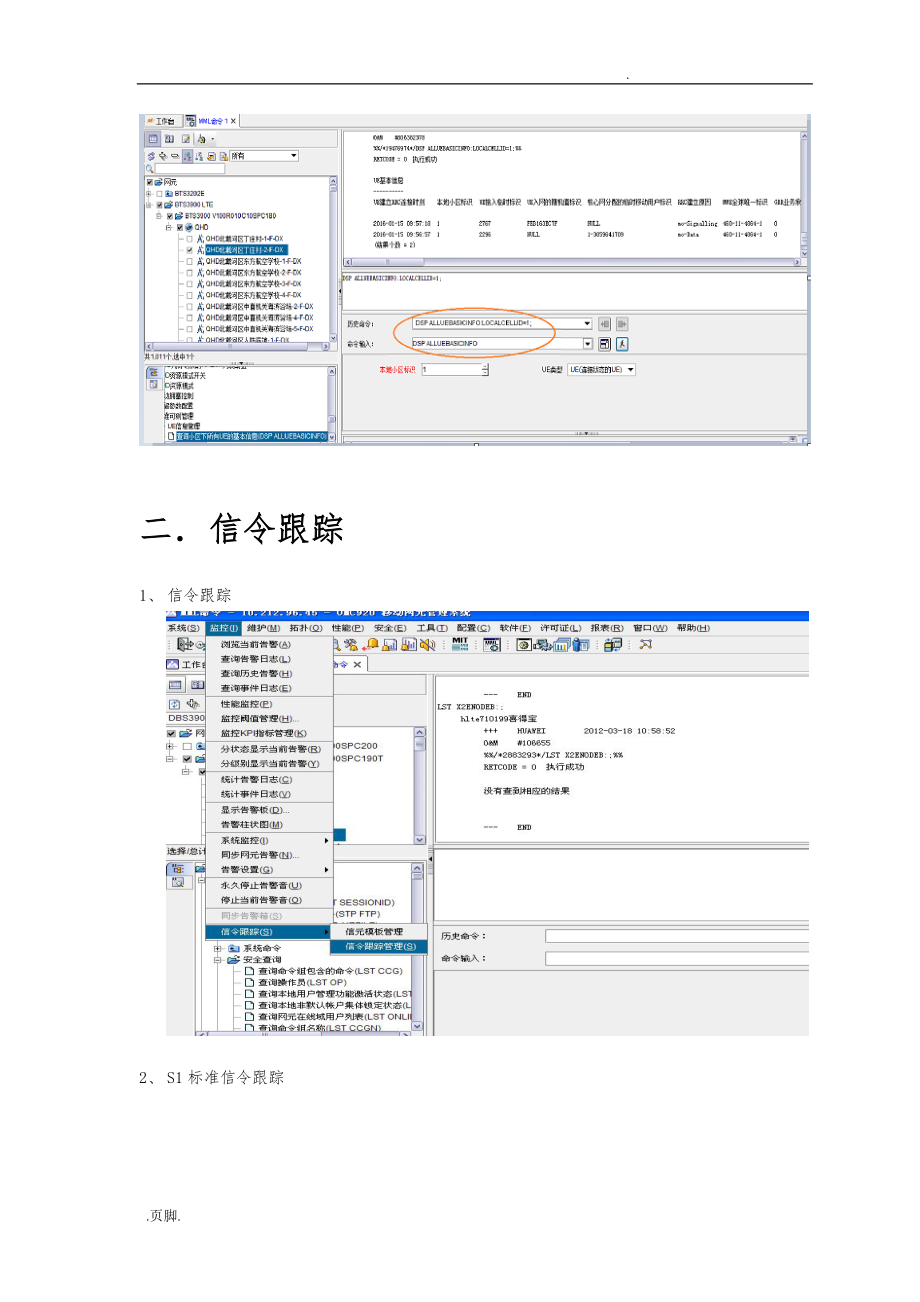Click the MIT toolbar icon

click(461, 644)
